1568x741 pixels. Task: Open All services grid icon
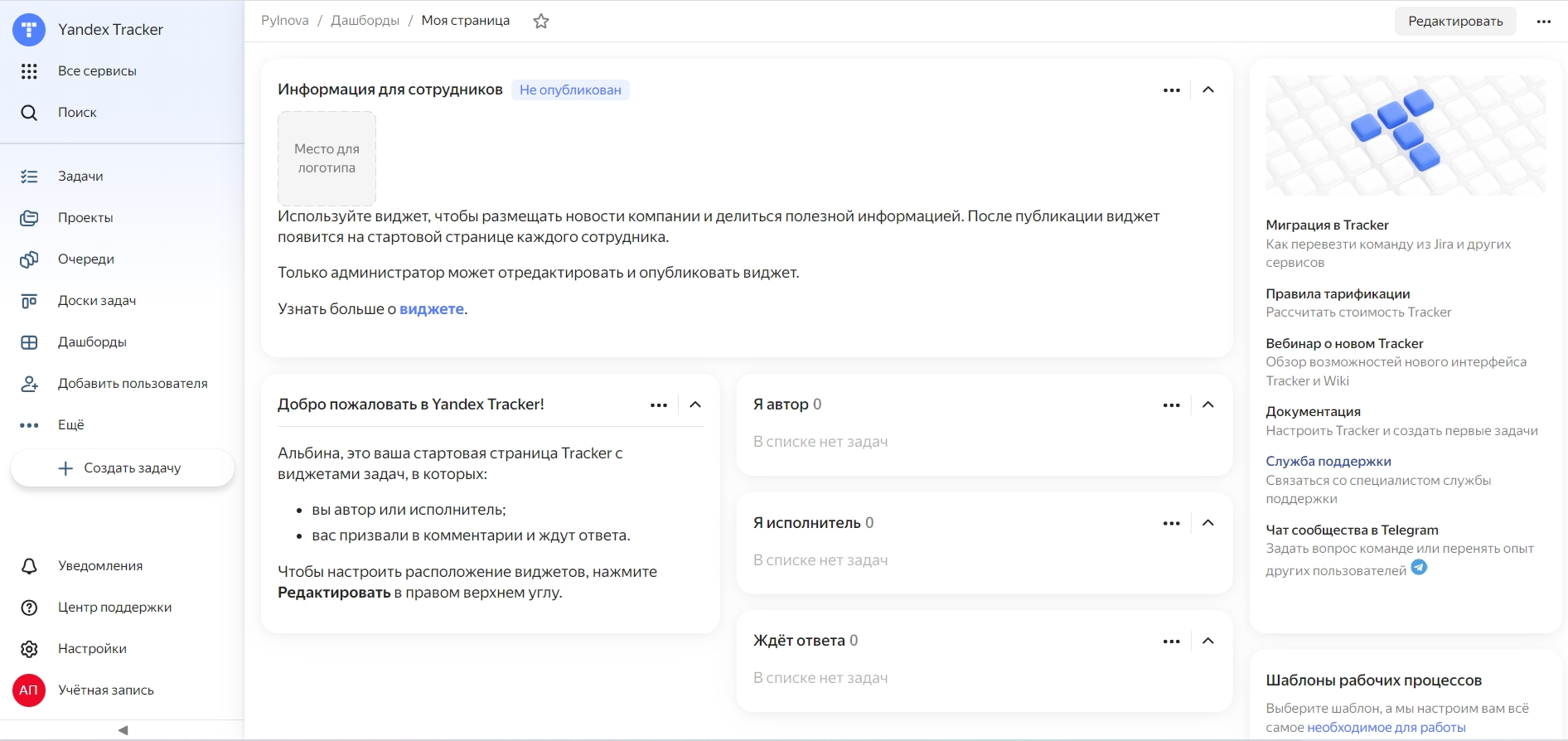tap(29, 71)
